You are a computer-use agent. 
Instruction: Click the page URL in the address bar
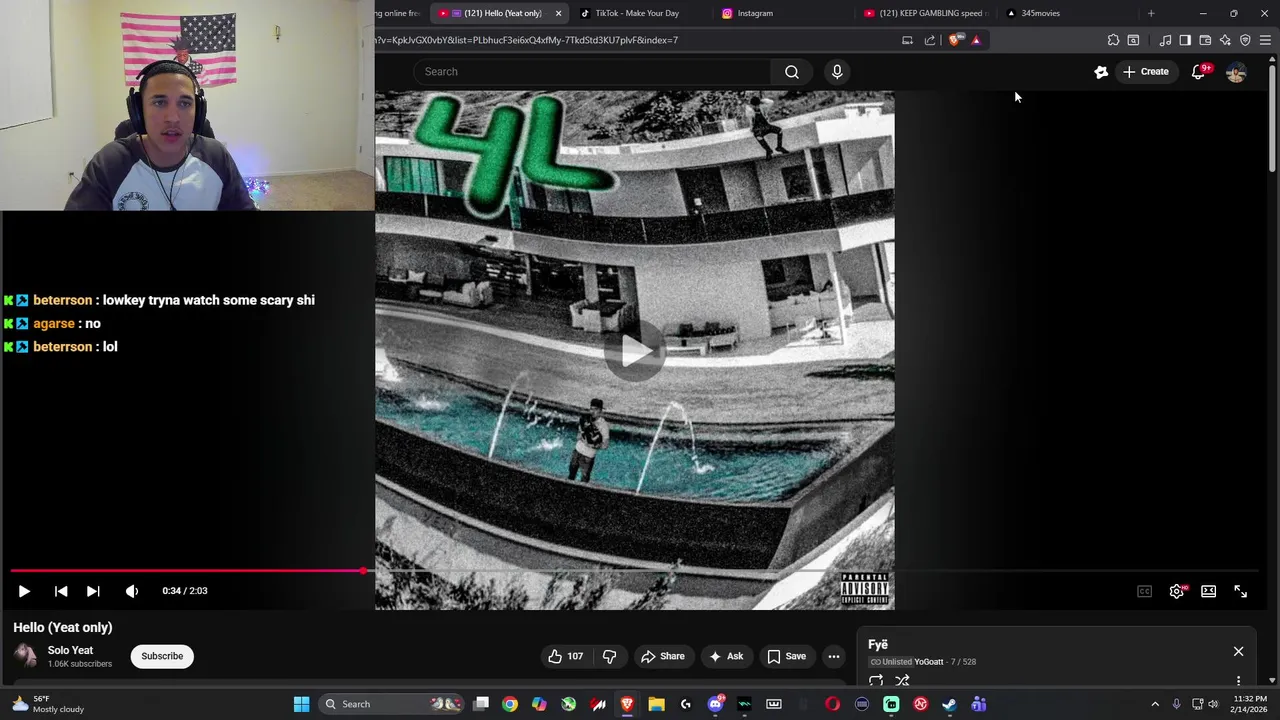tap(527, 40)
